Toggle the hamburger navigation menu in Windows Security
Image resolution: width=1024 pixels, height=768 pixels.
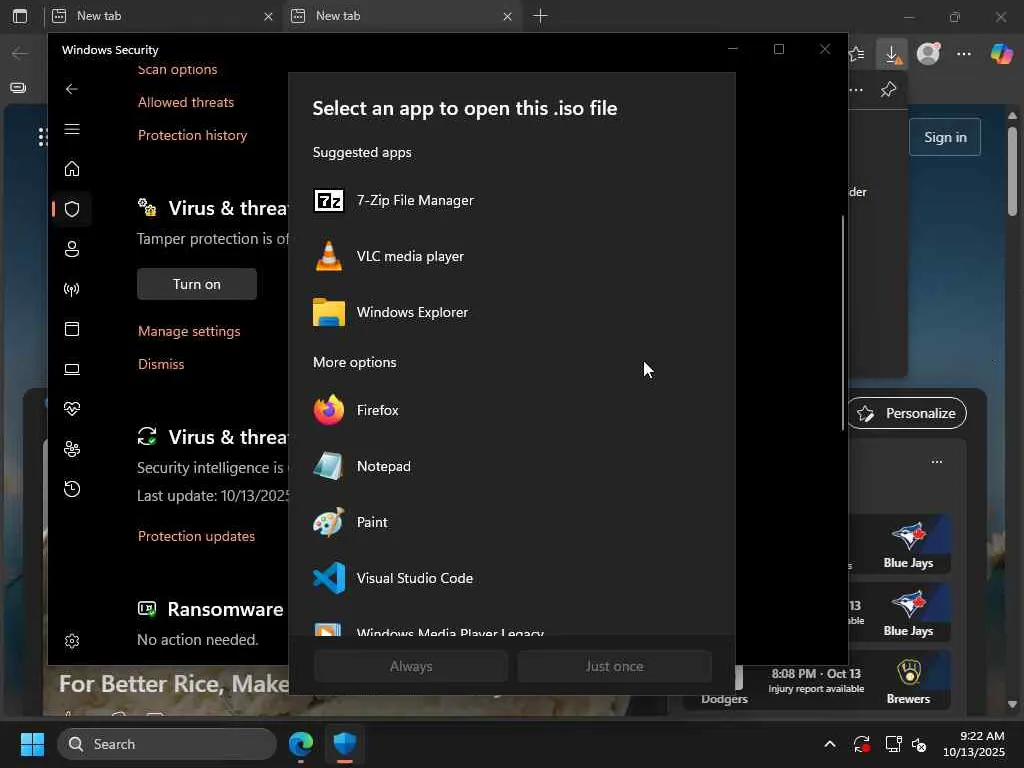coord(72,129)
